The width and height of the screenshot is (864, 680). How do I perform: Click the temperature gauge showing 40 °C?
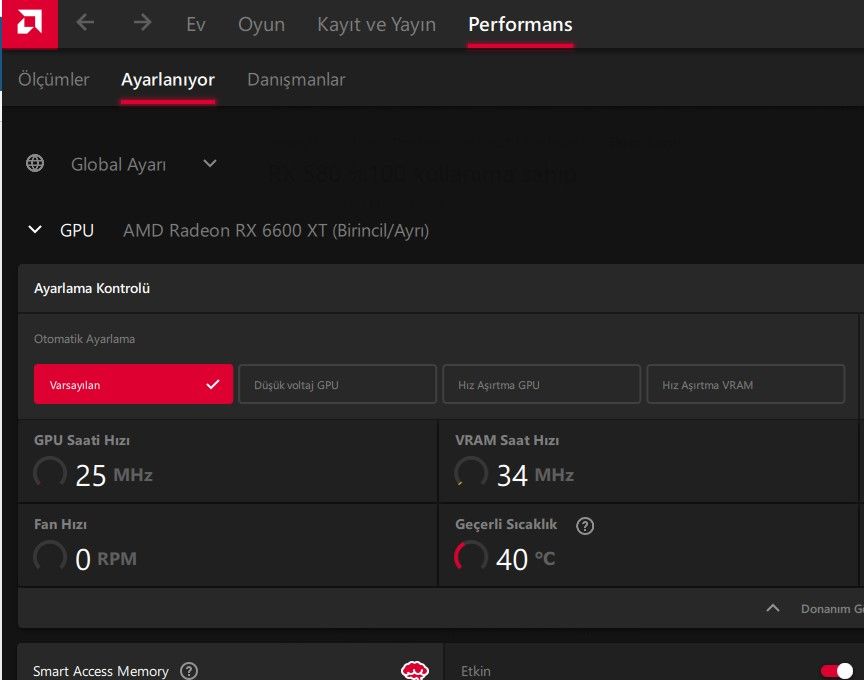click(471, 557)
